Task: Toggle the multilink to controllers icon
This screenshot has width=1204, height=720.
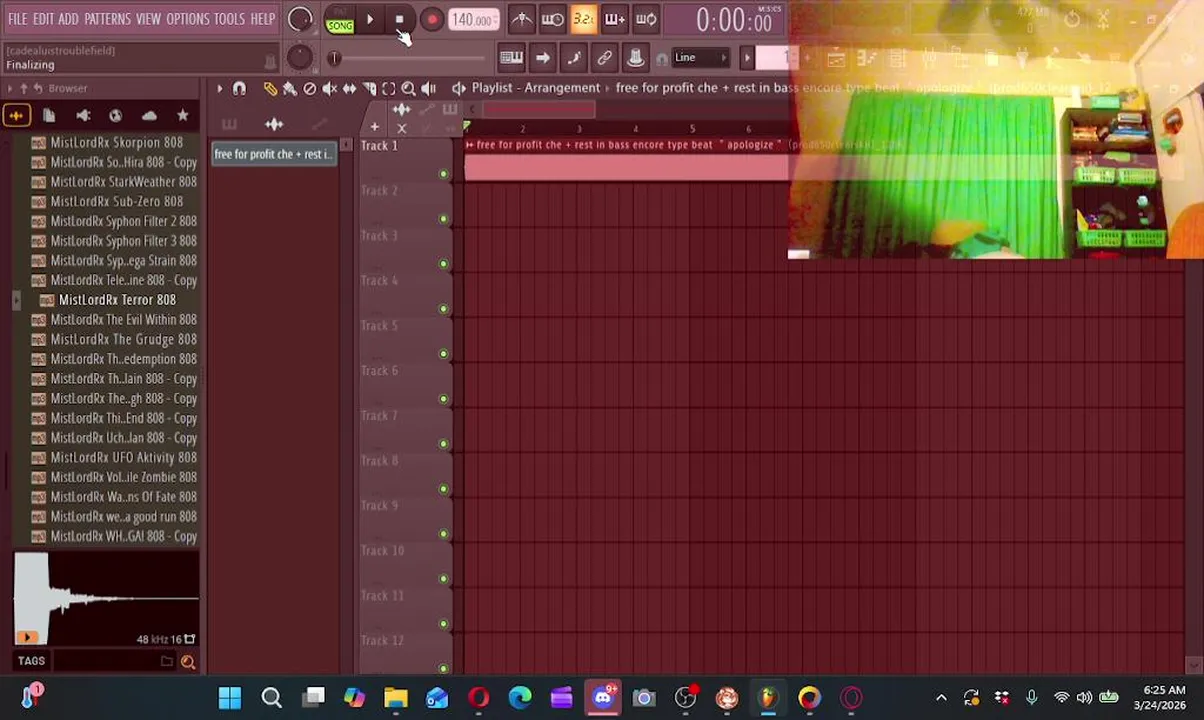Action: [x=635, y=57]
